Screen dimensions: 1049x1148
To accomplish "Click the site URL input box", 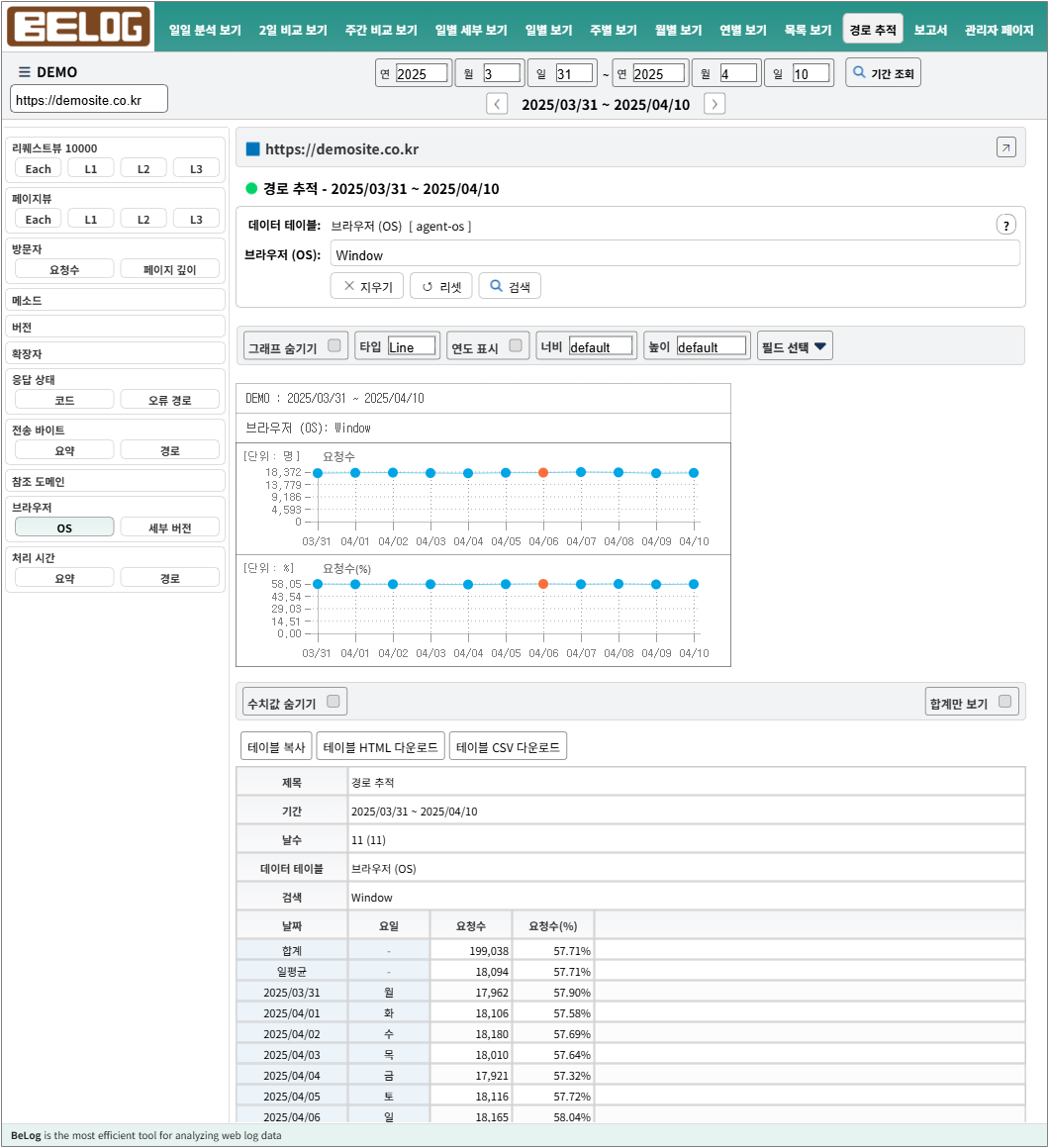I will (89, 100).
